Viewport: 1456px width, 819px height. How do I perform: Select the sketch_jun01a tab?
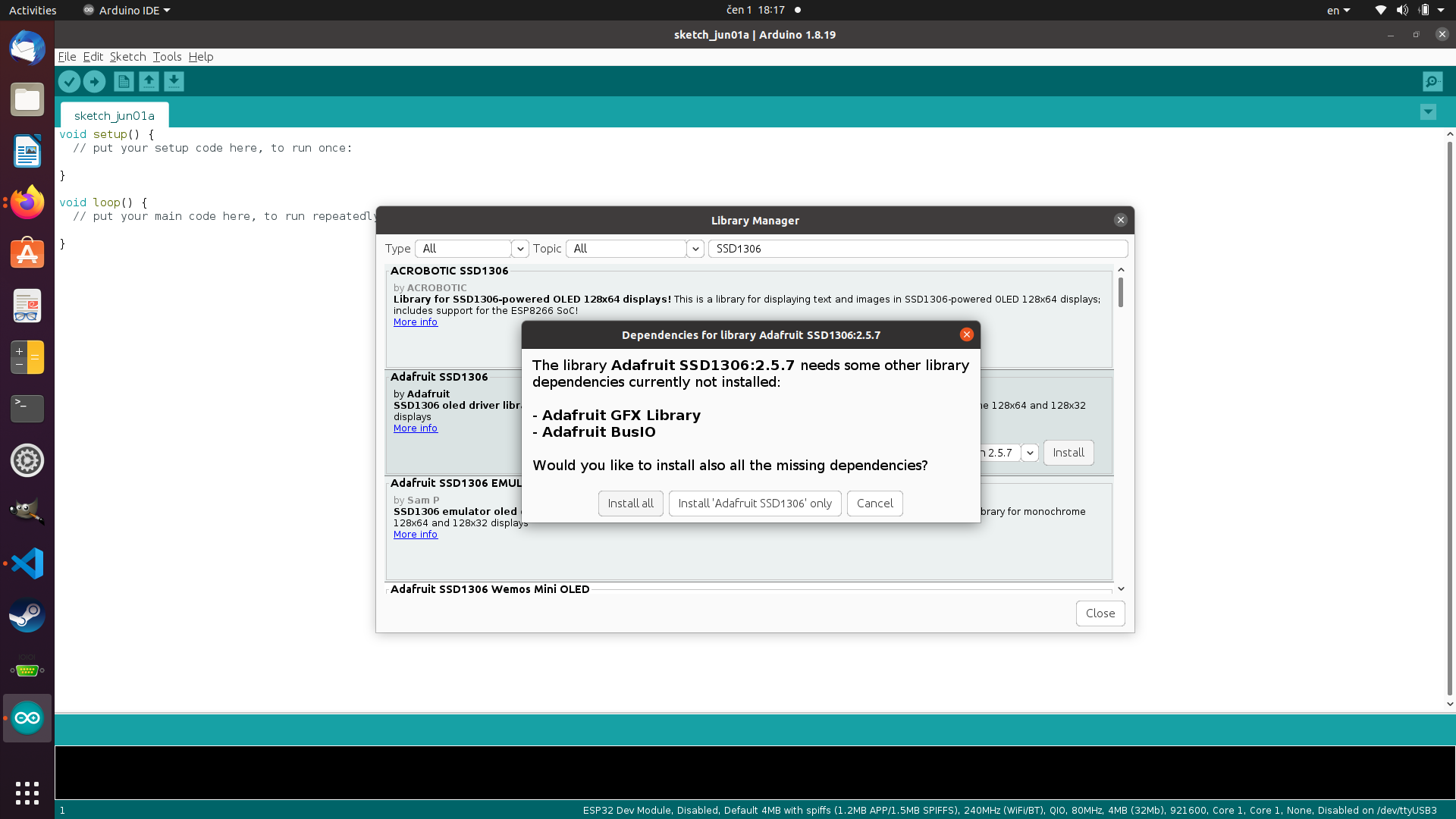coord(115,115)
